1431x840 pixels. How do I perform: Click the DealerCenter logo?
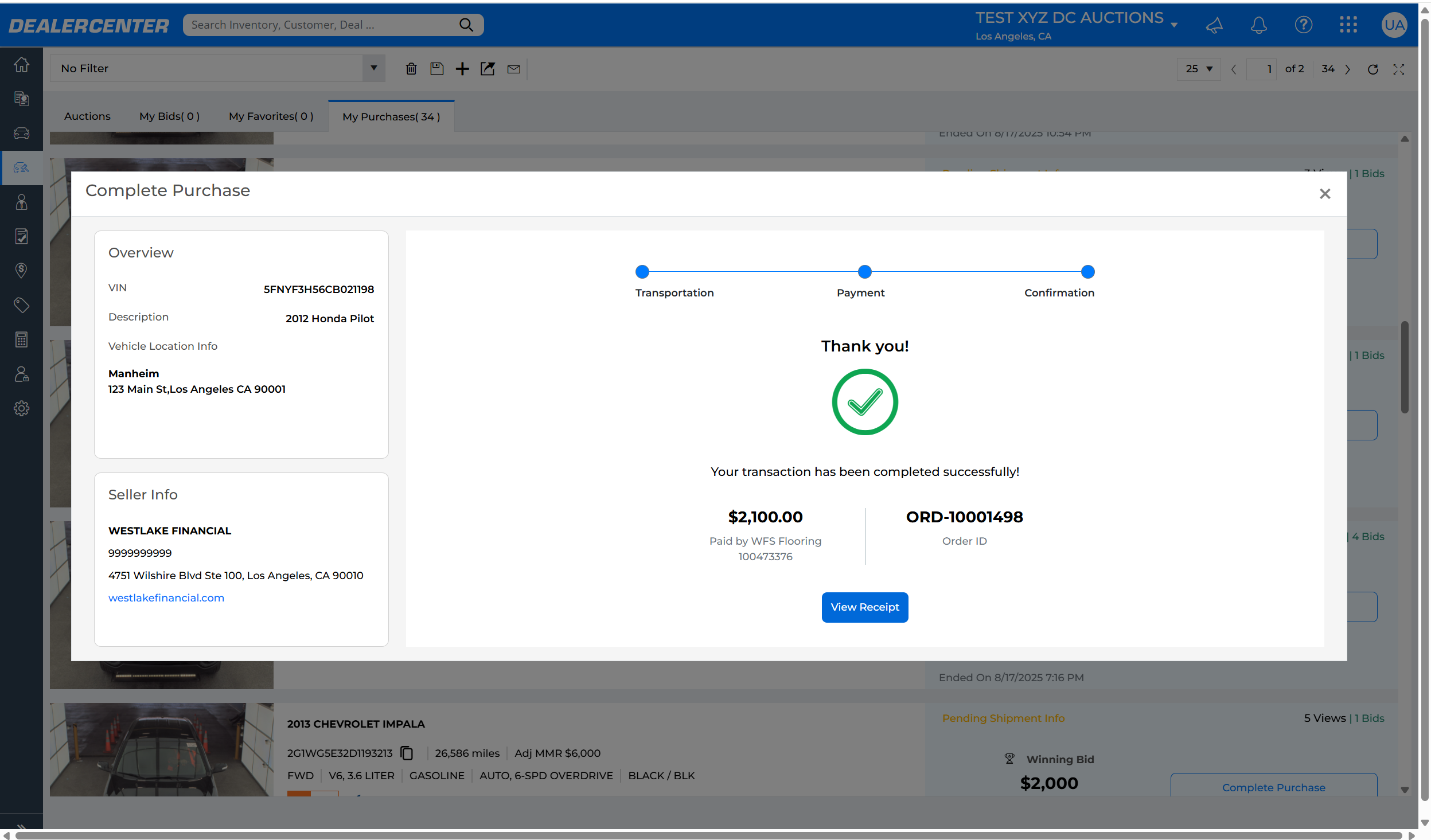(x=89, y=25)
